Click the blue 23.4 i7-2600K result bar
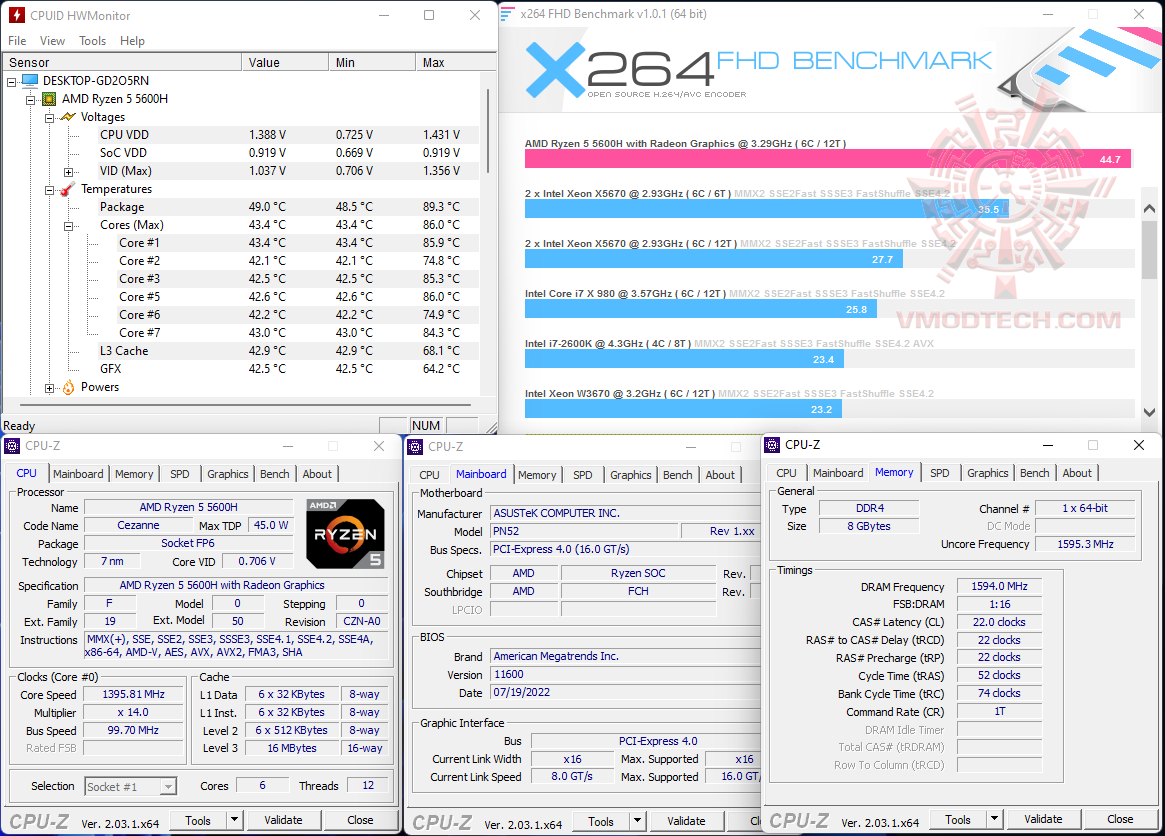The image size is (1165, 836). [684, 359]
